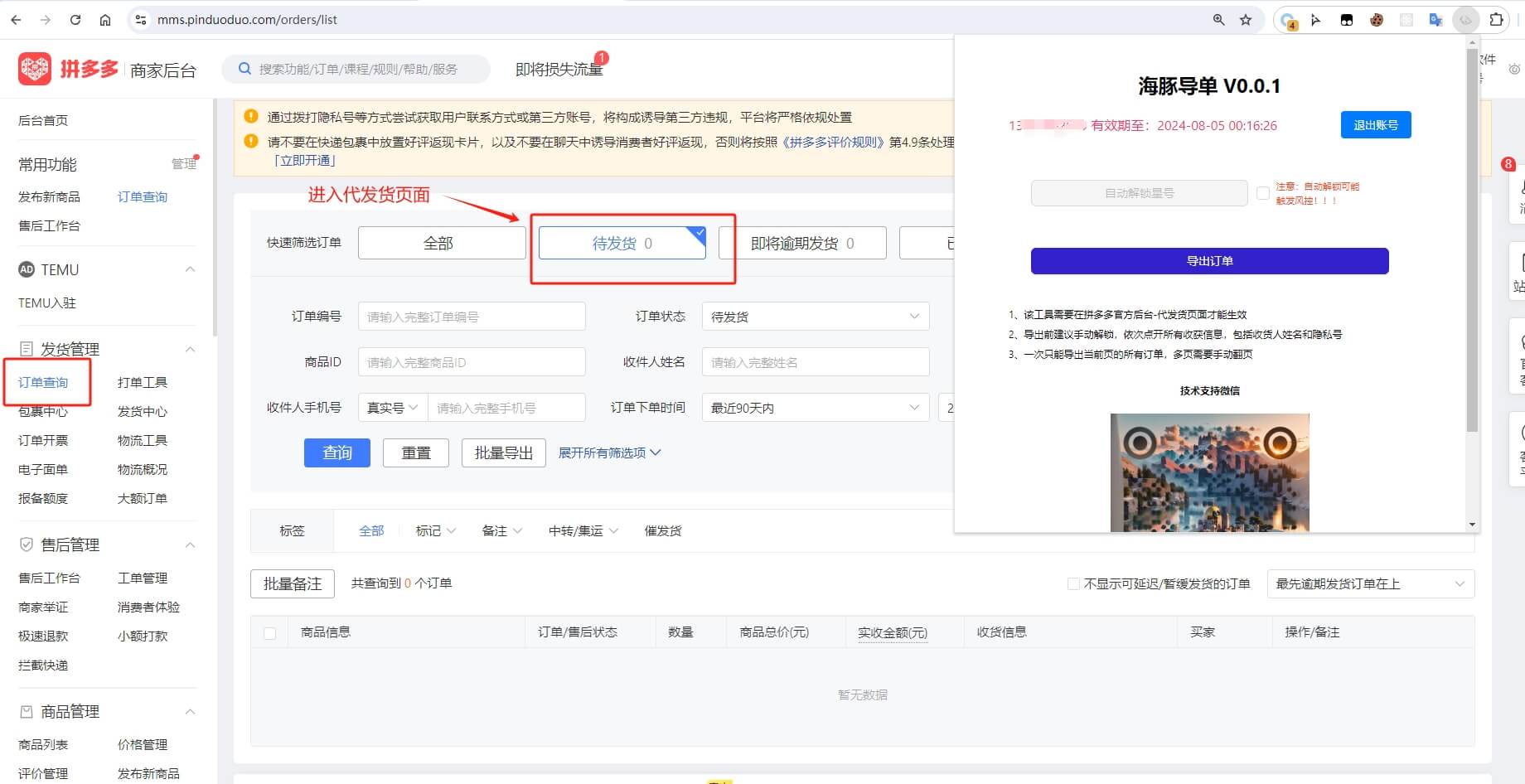The image size is (1525, 784).
Task: Click the 发货管理 section icon in the sidebar
Action: 26,348
